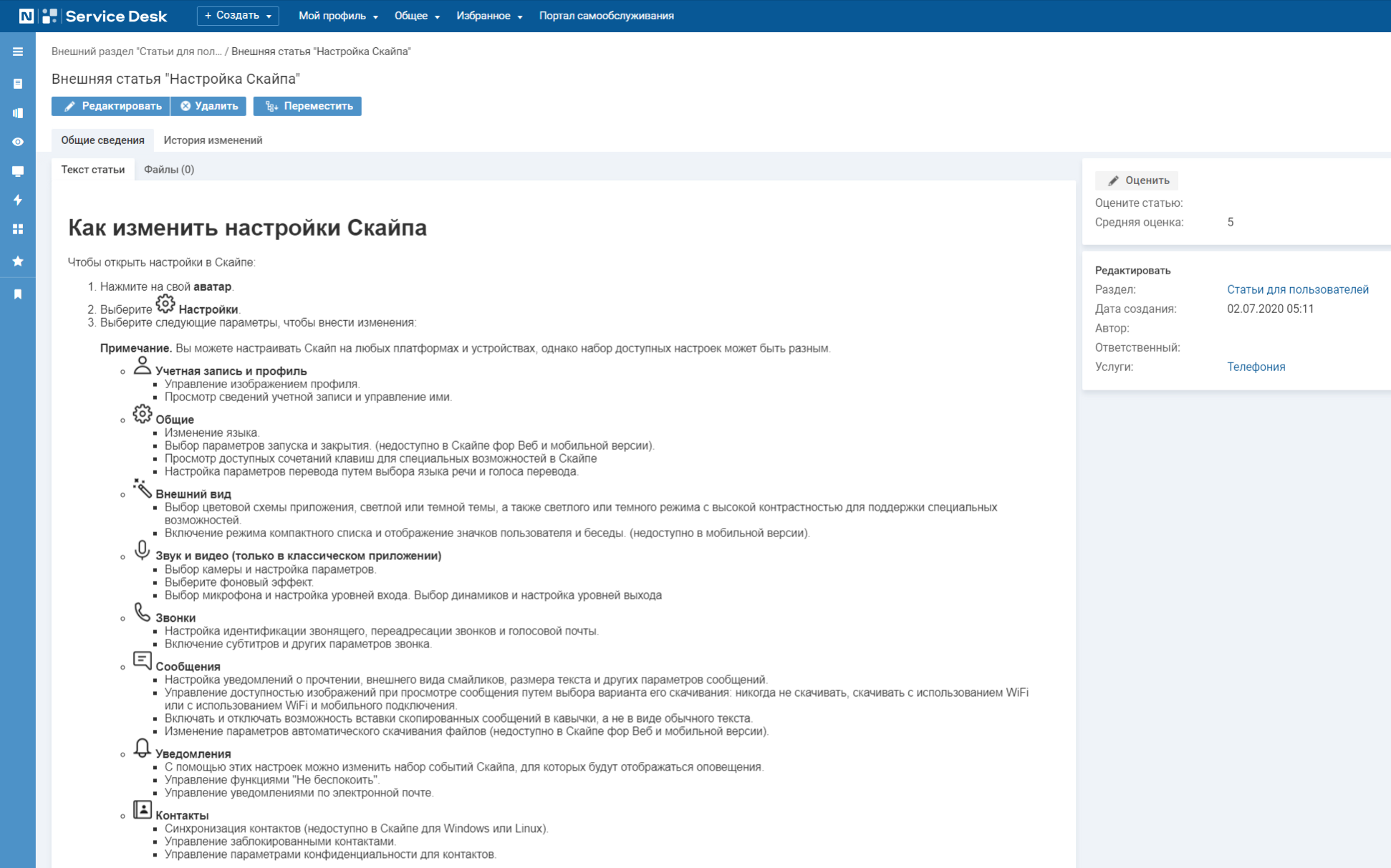The width and height of the screenshot is (1391, 868).
Task: Click the page title Внешняя статья "Настройка Скайпа"
Action: click(175, 79)
